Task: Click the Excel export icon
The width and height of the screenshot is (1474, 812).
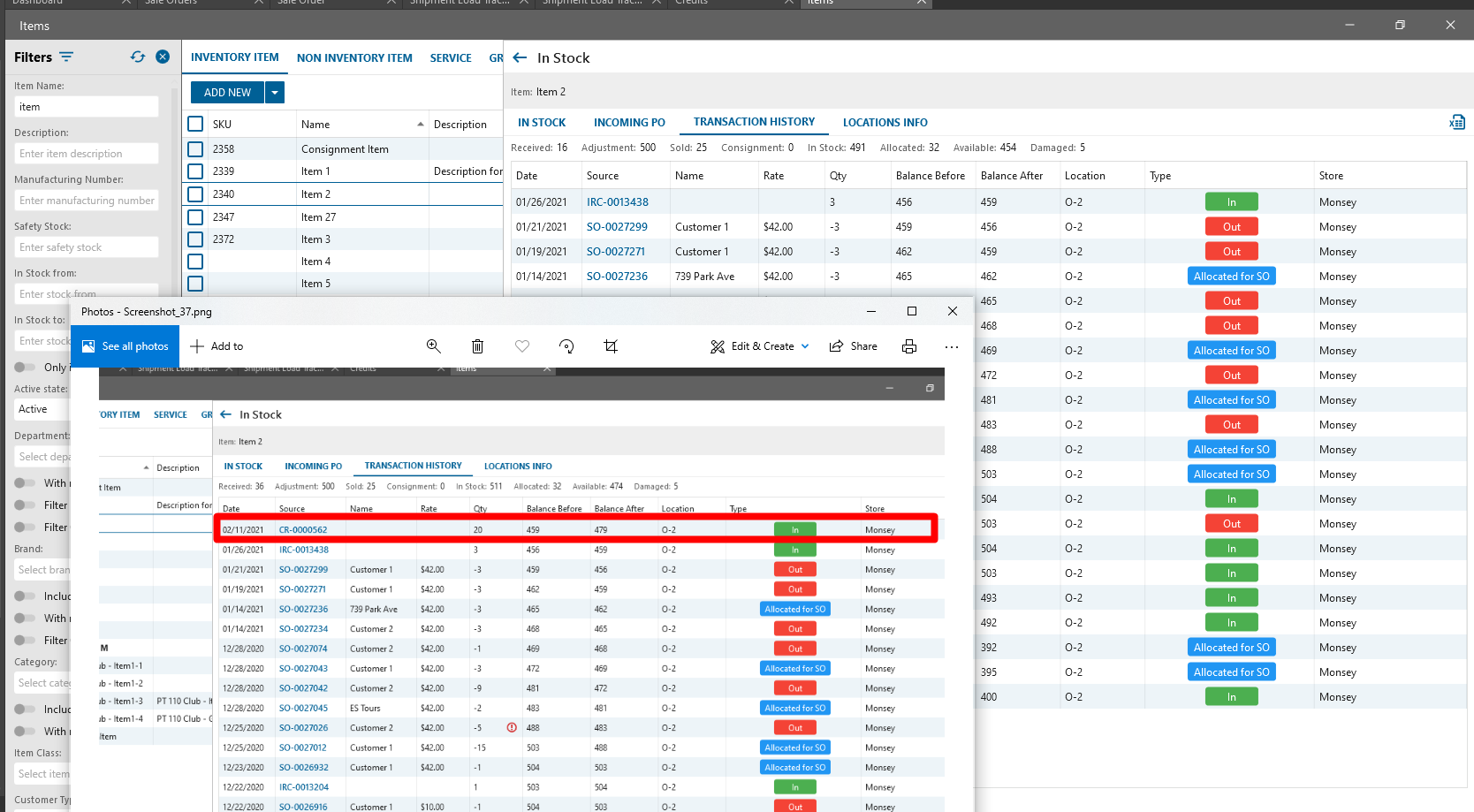Action: (x=1456, y=123)
